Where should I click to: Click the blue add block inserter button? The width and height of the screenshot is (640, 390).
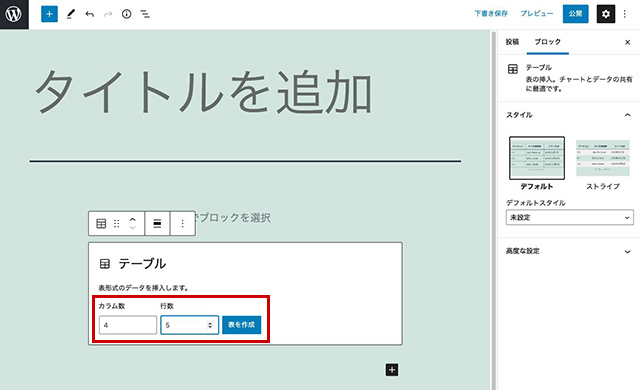(x=49, y=14)
